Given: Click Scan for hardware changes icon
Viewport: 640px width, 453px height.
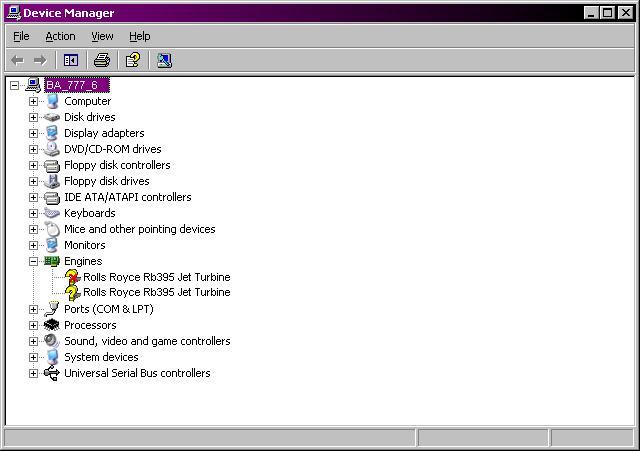Looking at the screenshot, I should [x=164, y=60].
